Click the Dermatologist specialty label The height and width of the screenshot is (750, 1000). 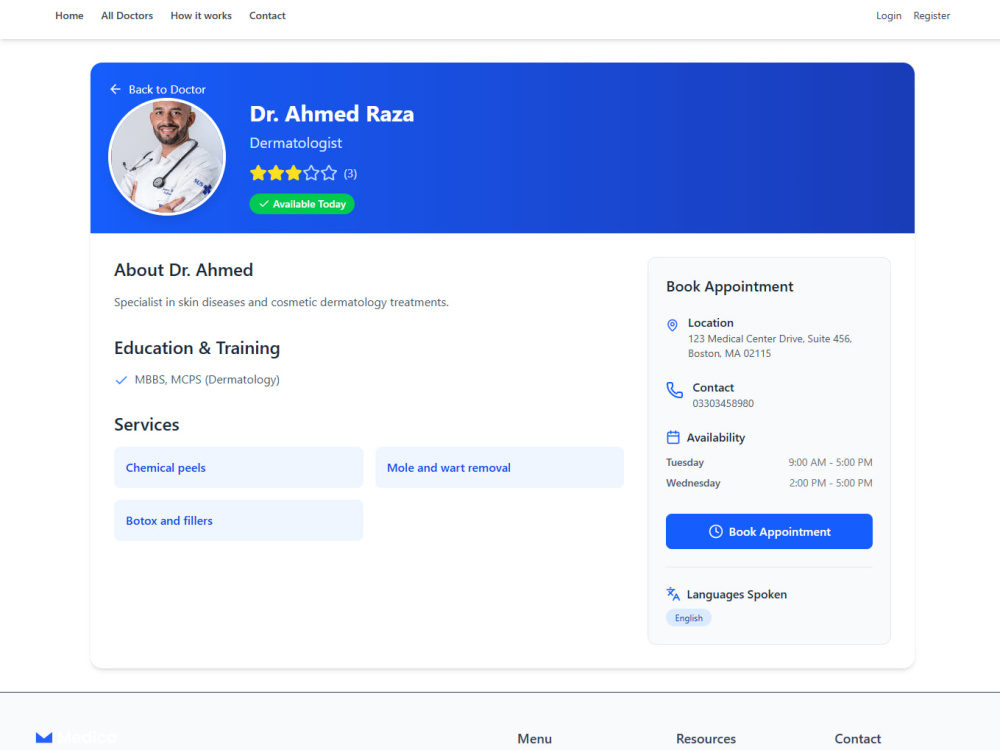click(295, 143)
